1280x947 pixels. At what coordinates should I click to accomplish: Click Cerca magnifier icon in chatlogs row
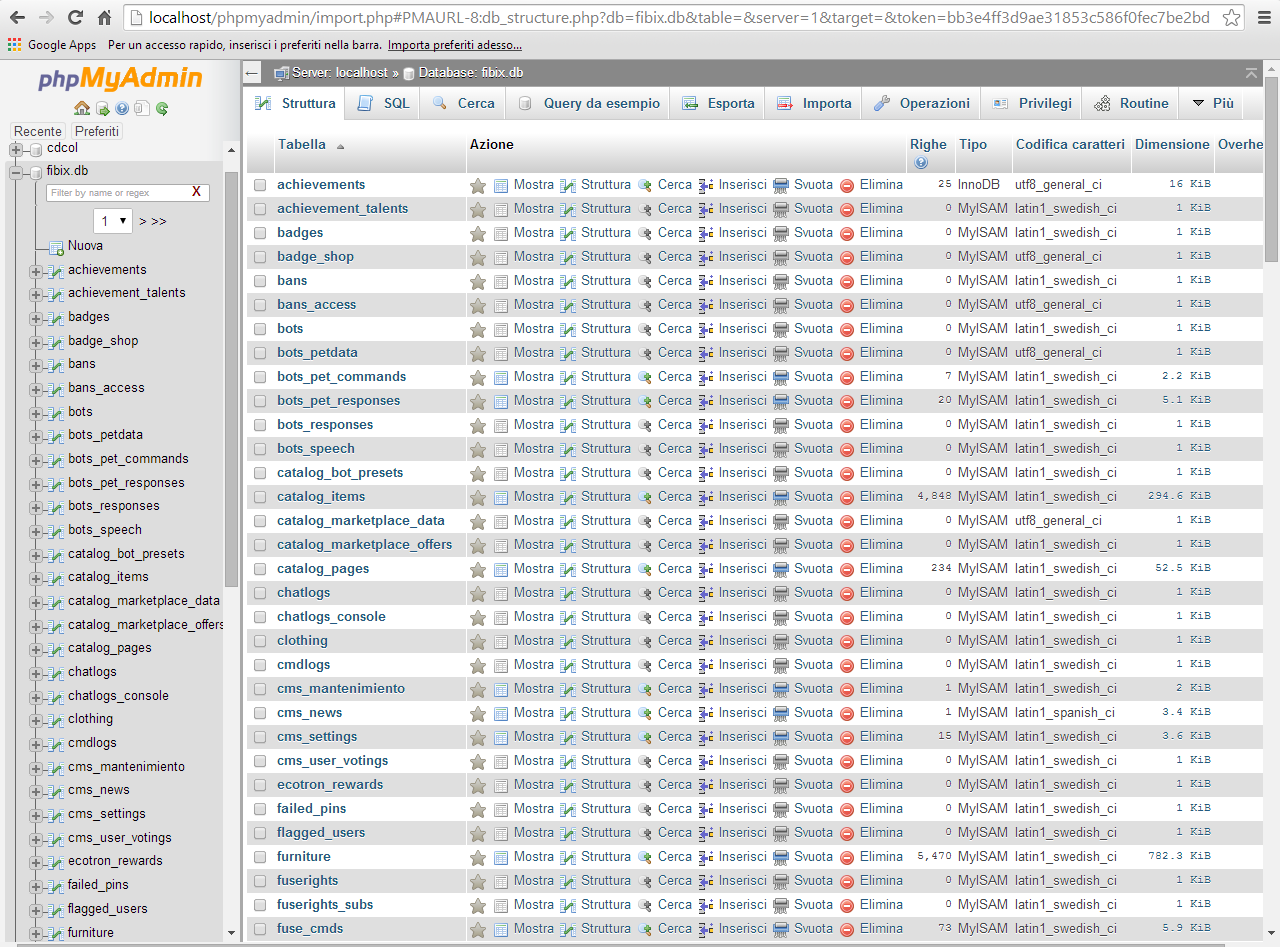tap(646, 593)
